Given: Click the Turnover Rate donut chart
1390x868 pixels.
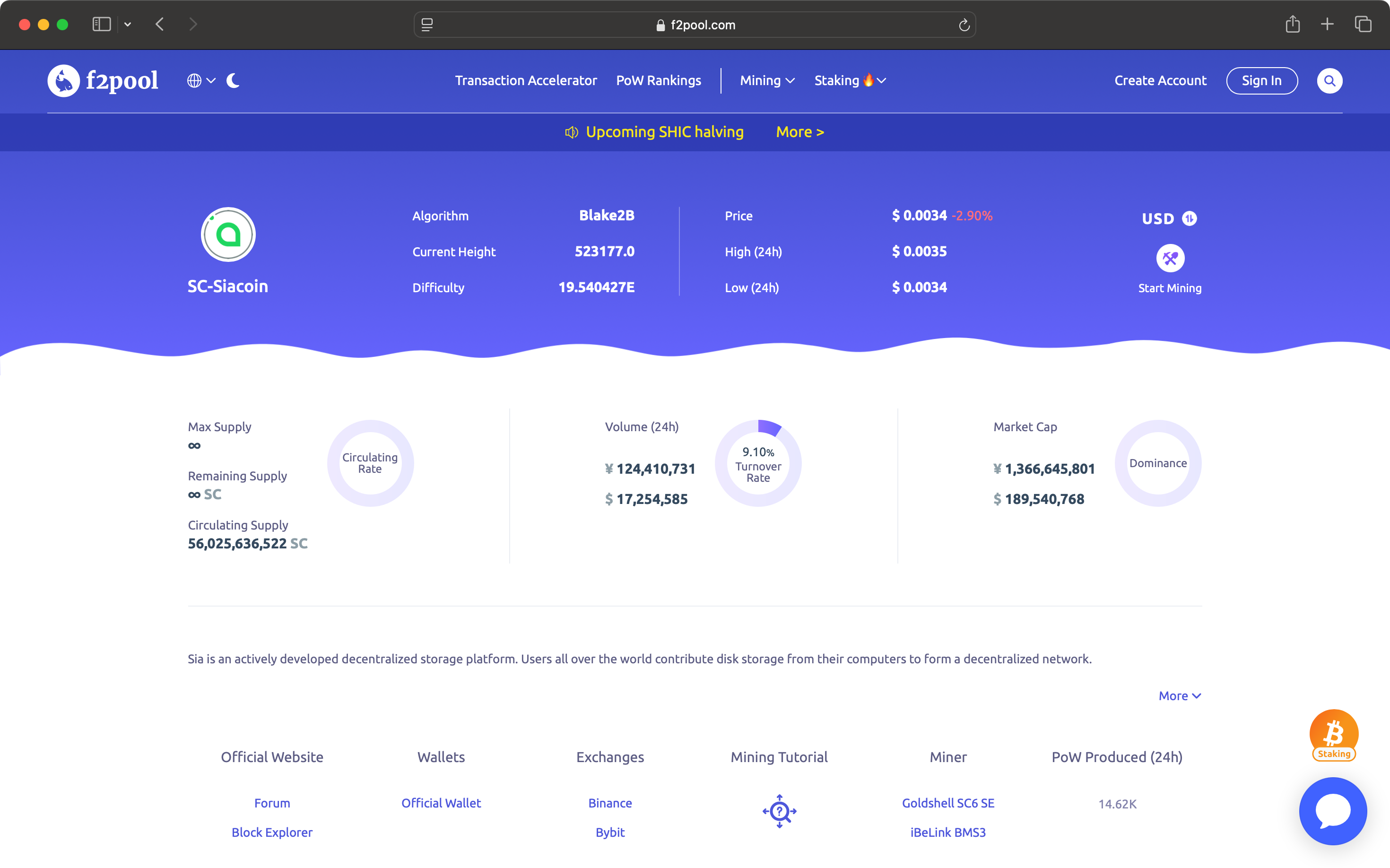Looking at the screenshot, I should [758, 463].
